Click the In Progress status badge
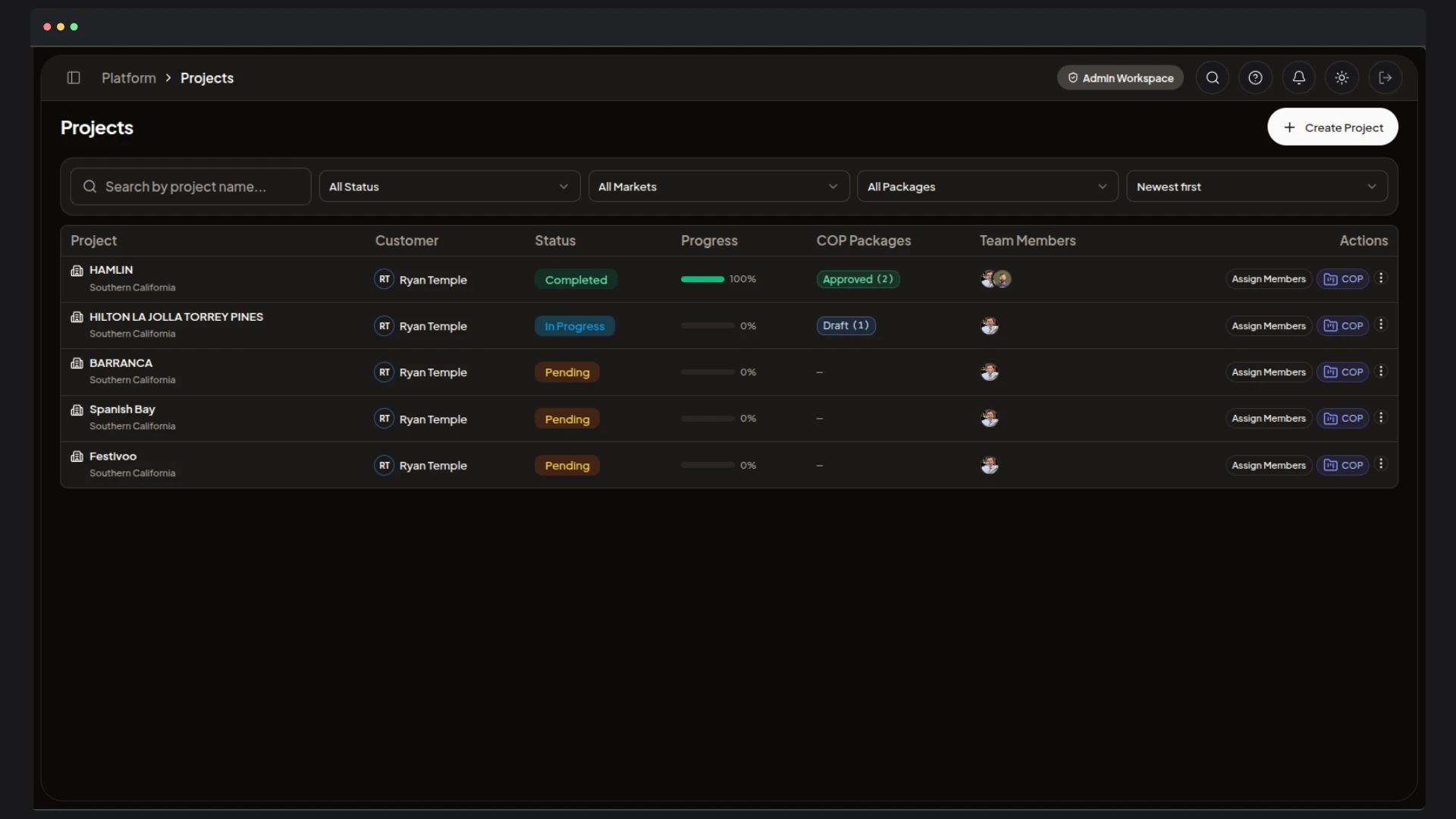Screen dimensions: 1456x819 pyautogui.click(x=575, y=326)
